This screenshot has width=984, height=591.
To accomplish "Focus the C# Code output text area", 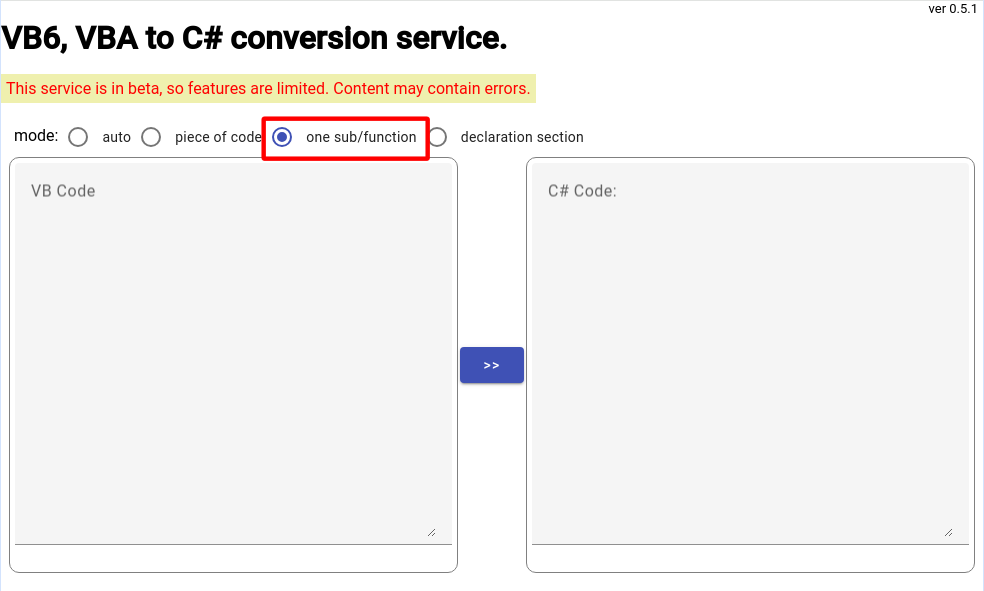I will (751, 354).
